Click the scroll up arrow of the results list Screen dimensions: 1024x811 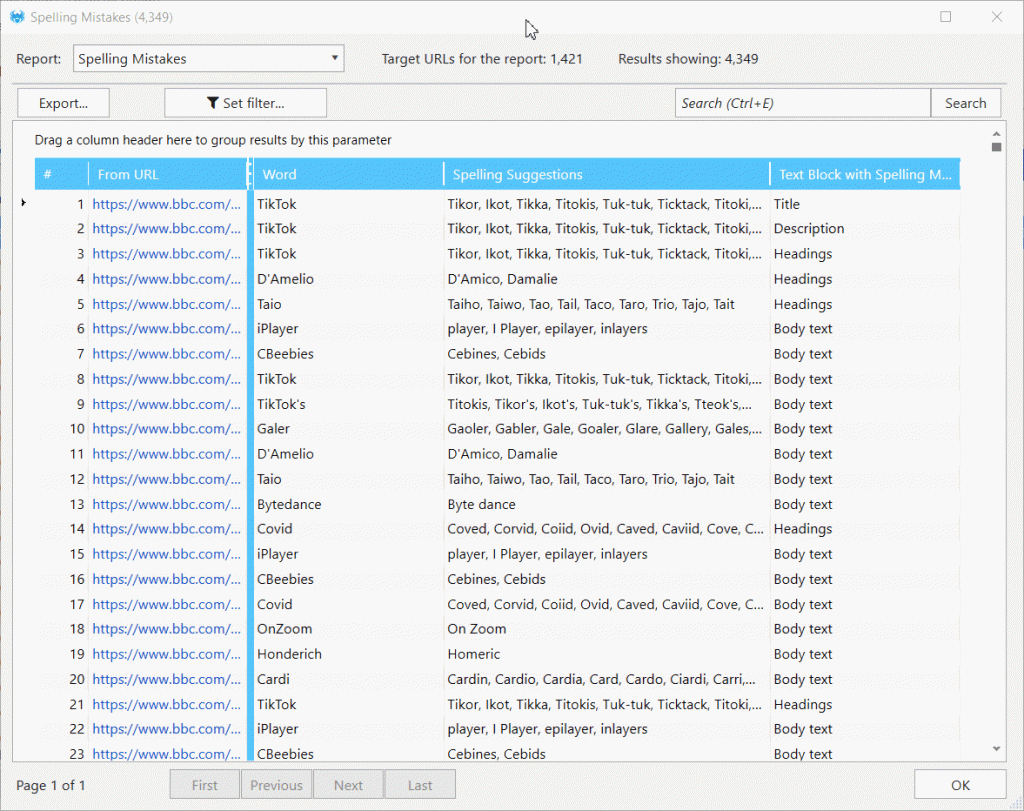[997, 133]
